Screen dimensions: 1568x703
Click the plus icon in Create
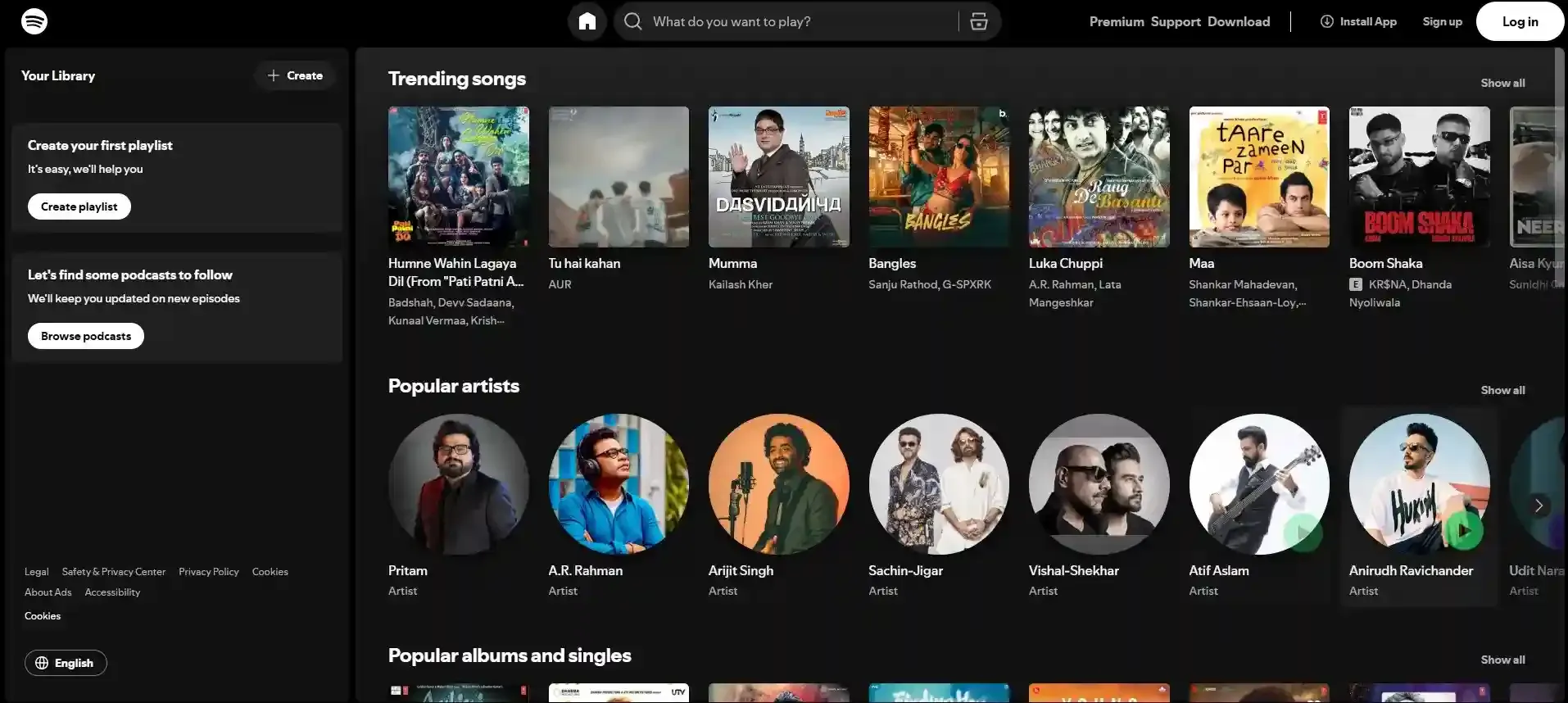(274, 75)
